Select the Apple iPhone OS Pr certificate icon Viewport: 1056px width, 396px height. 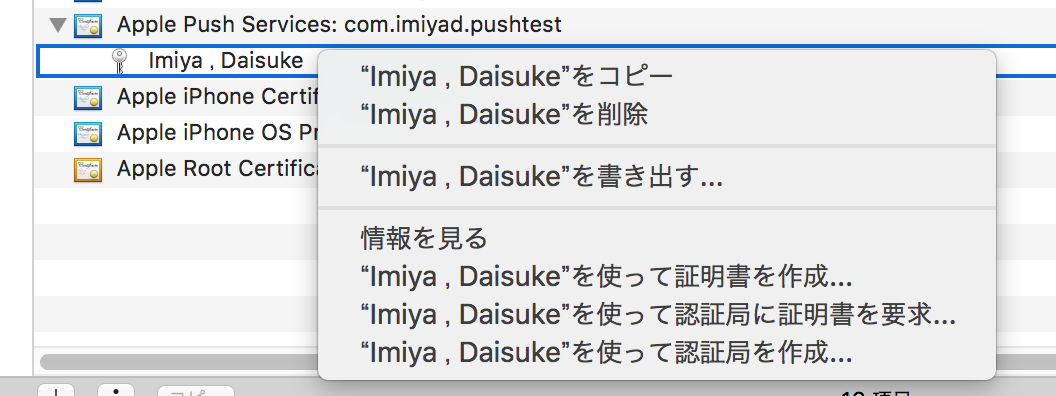[x=88, y=133]
